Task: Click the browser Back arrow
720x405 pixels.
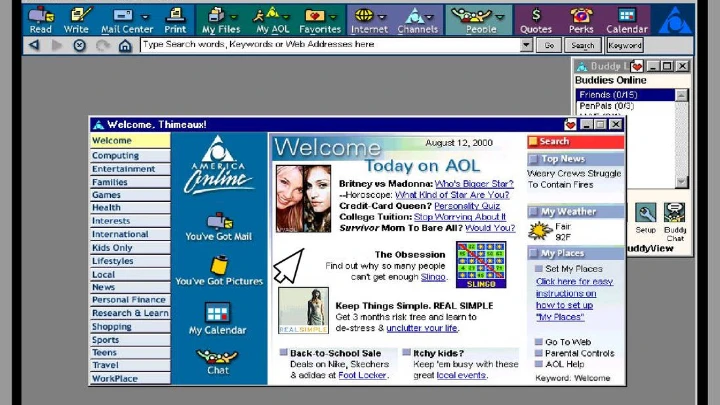Action: tap(34, 45)
